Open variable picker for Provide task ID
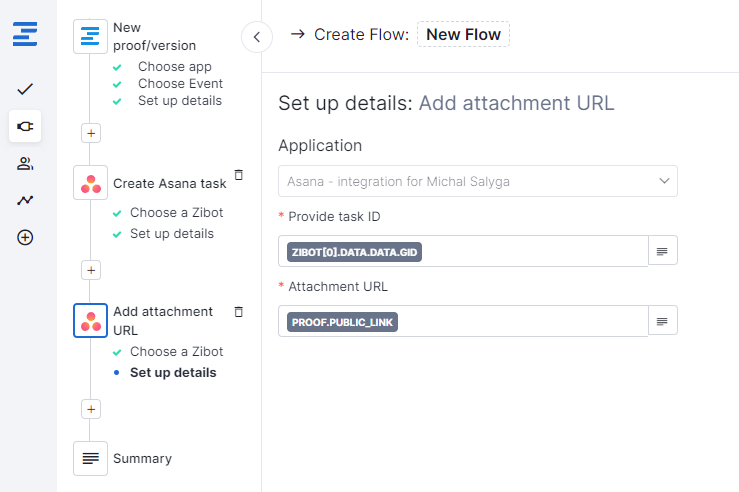The height and width of the screenshot is (492, 739). [663, 251]
